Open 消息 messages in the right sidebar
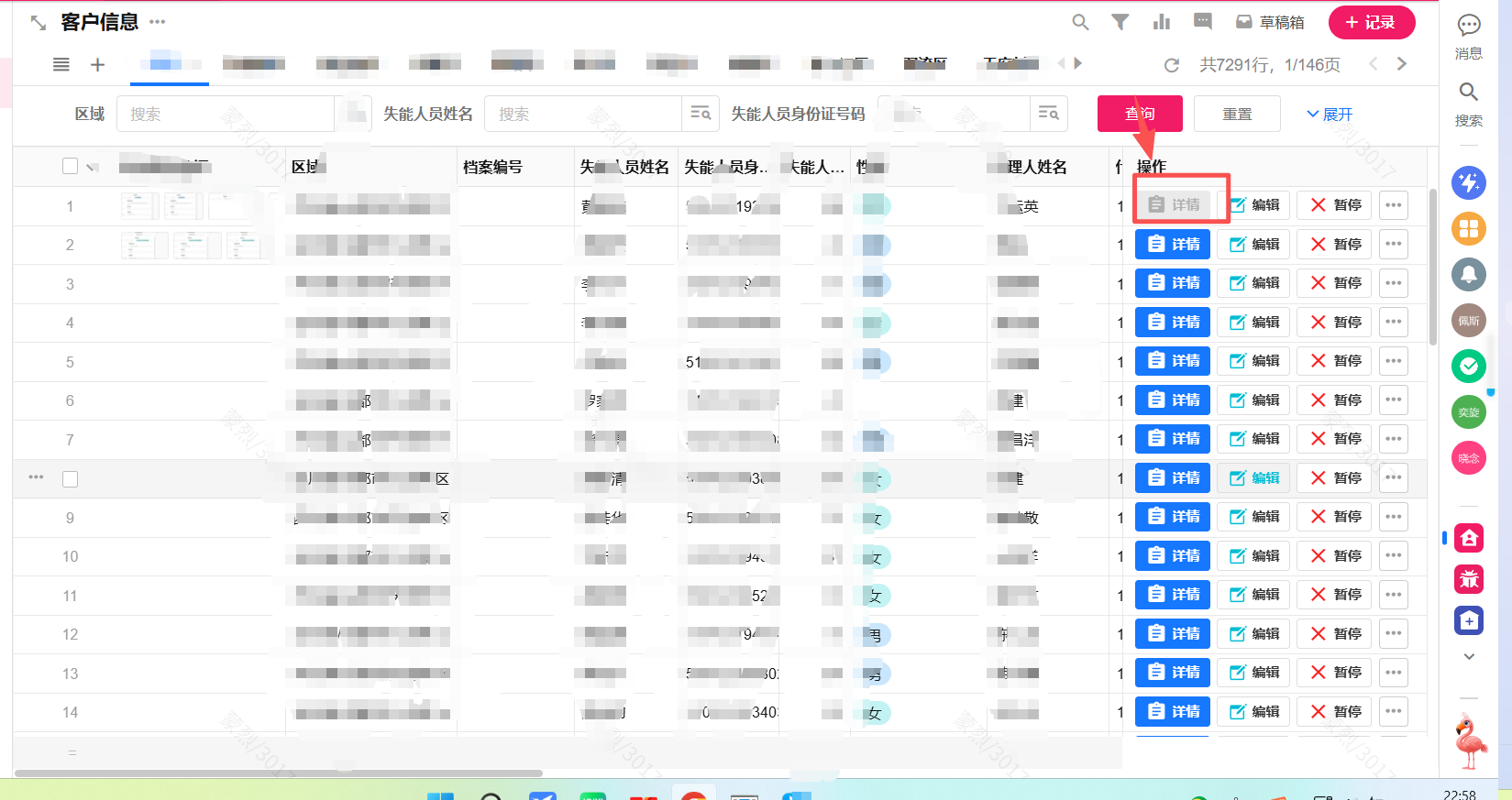Screen dimensions: 1512x800 click(x=1469, y=37)
